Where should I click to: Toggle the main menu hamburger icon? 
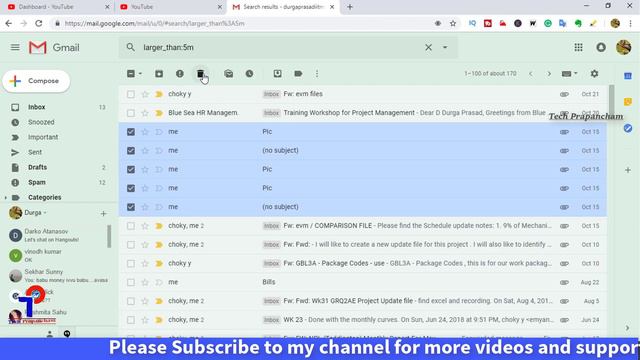(x=15, y=47)
